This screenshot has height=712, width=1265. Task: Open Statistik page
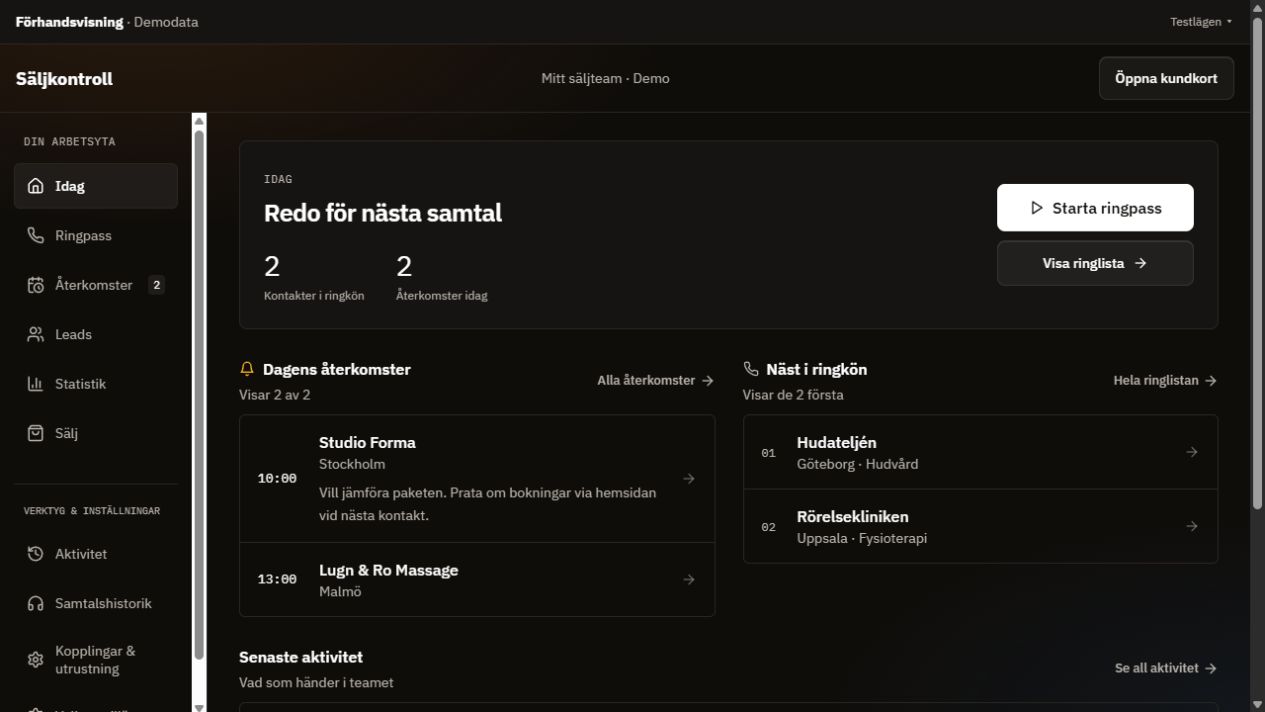pos(96,384)
